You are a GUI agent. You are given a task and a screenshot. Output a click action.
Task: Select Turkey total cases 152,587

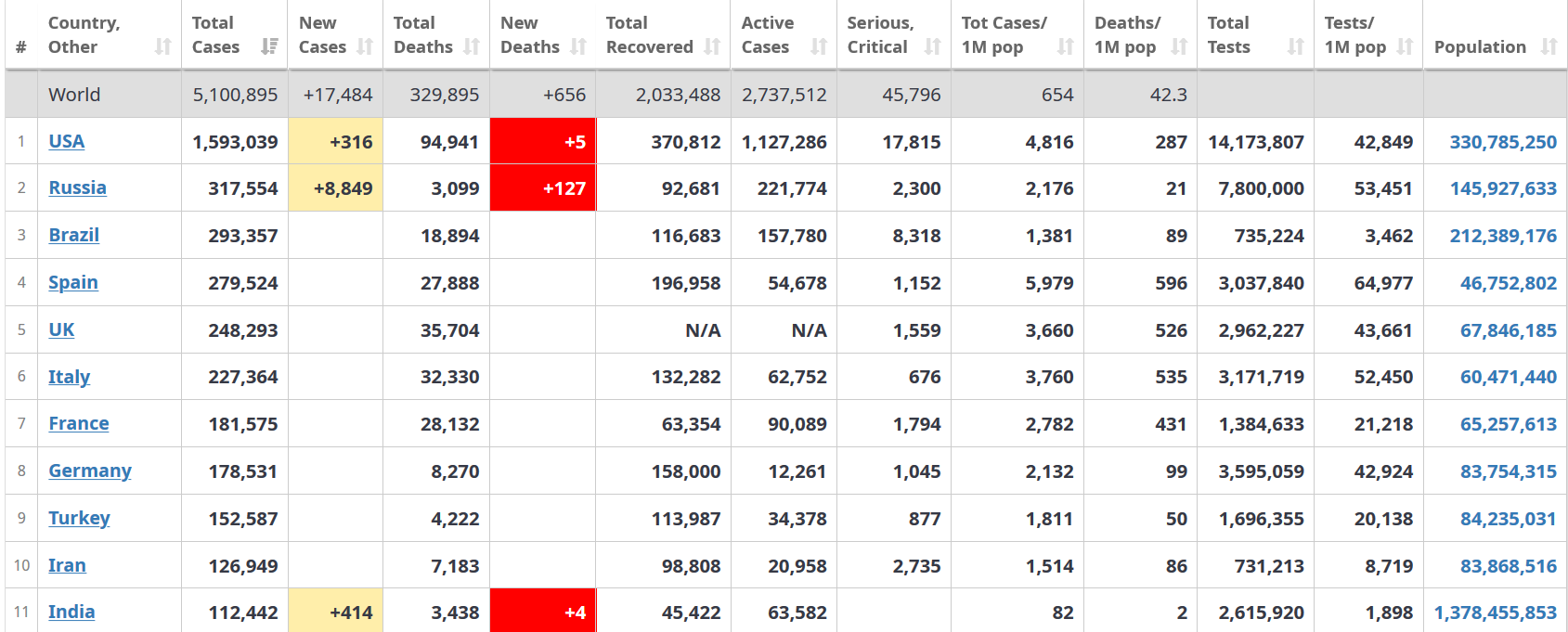pos(243,519)
